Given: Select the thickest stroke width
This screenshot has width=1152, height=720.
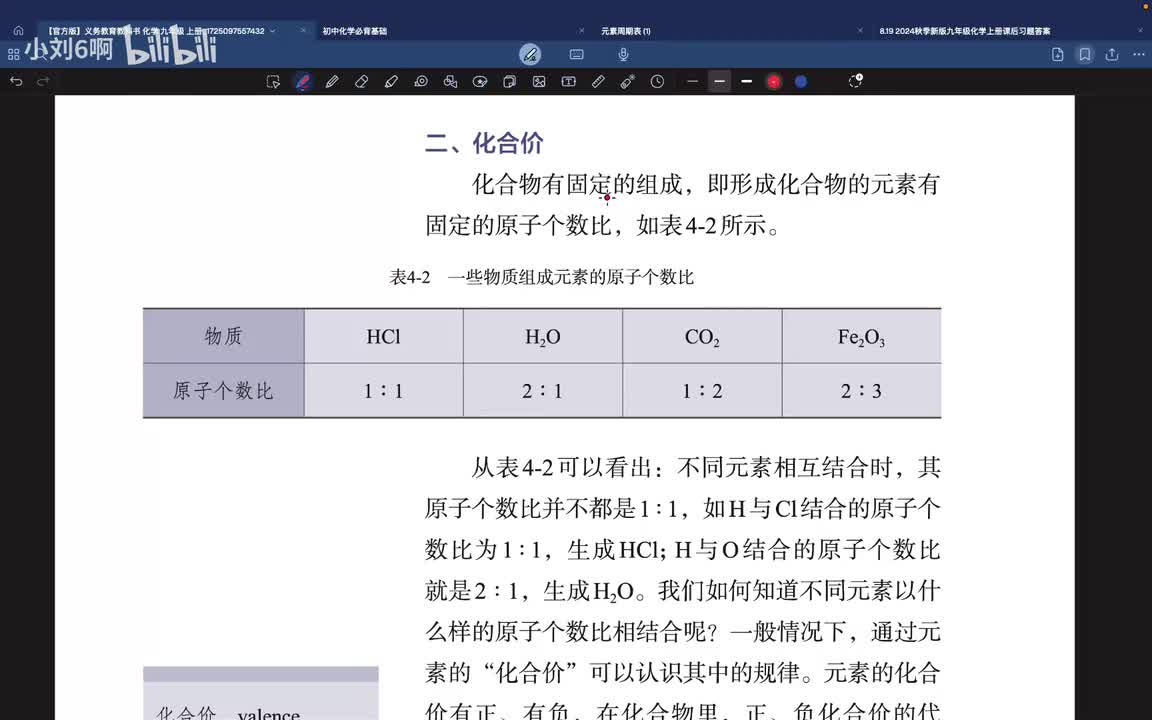Looking at the screenshot, I should click(746, 82).
